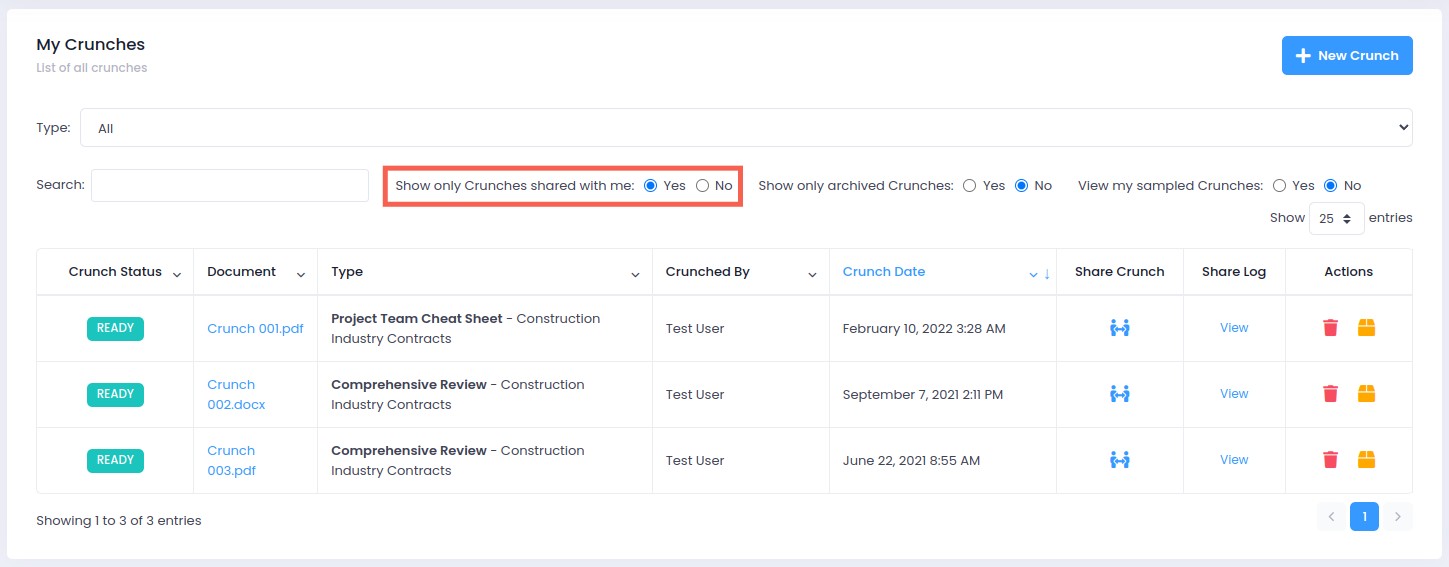Viewport: 1449px width, 567px height.
Task: Click the Share Crunch column header
Action: point(1120,272)
